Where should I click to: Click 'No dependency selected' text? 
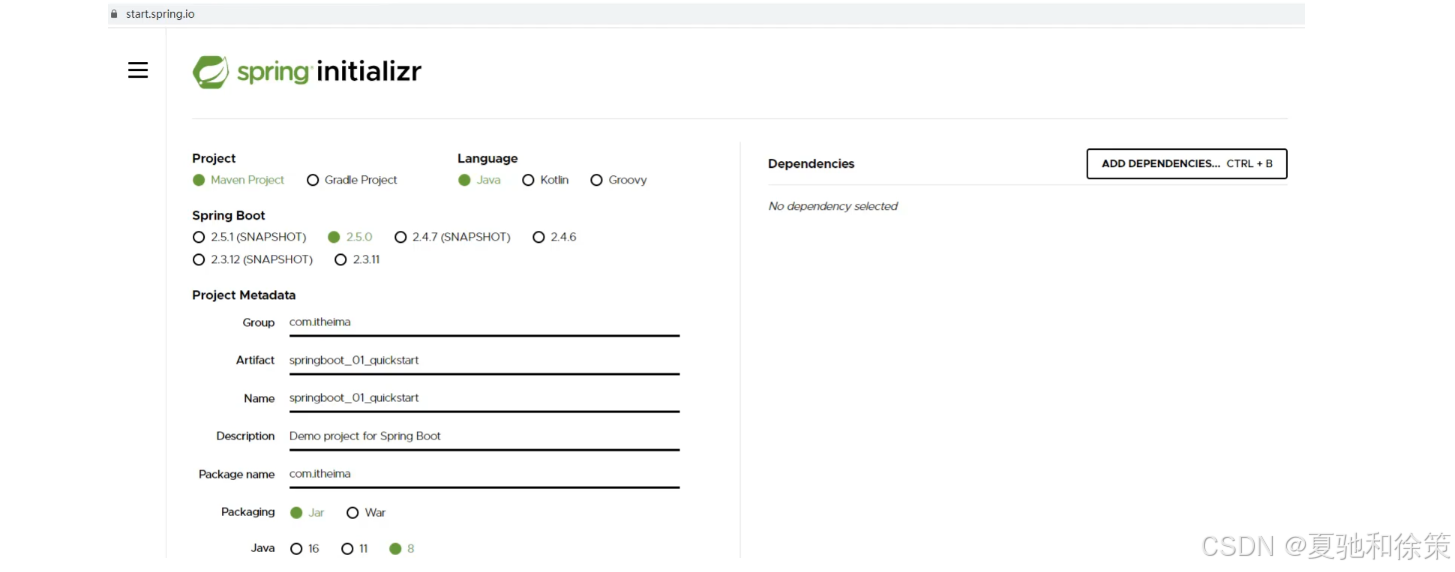tap(833, 206)
